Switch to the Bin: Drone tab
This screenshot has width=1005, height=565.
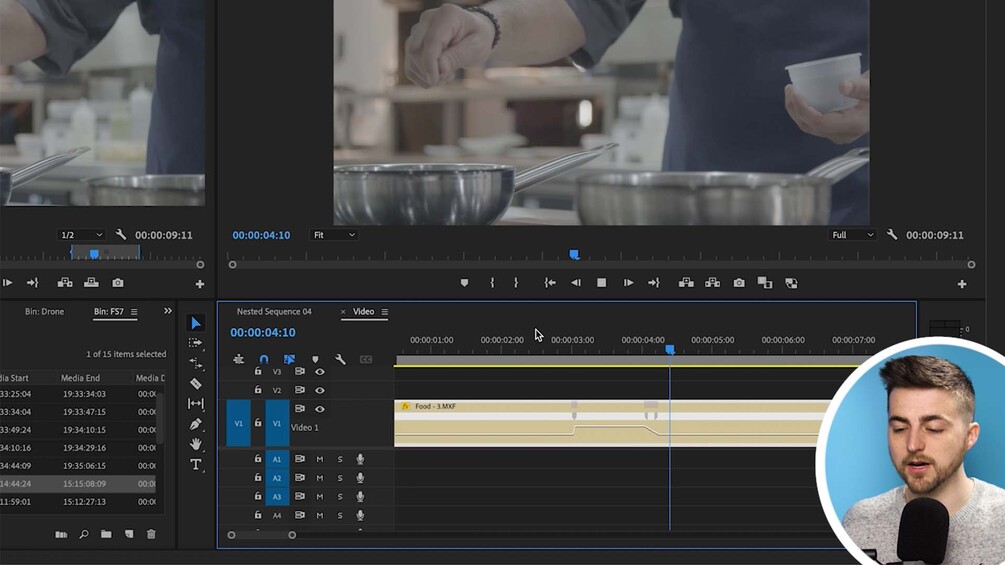point(44,311)
